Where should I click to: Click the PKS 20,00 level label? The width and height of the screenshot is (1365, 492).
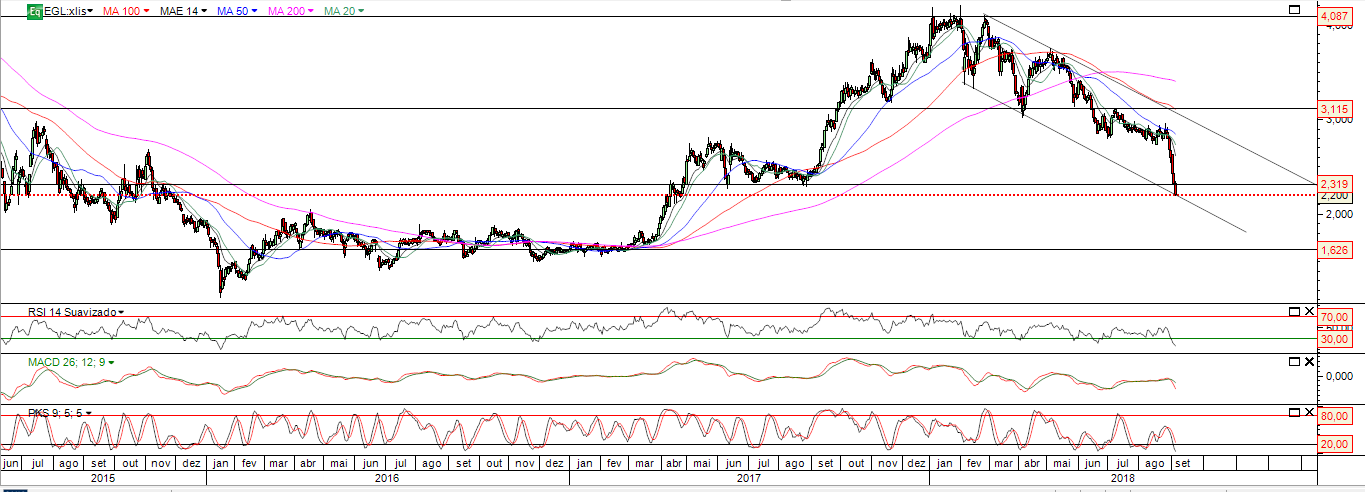pyautogui.click(x=1335, y=445)
